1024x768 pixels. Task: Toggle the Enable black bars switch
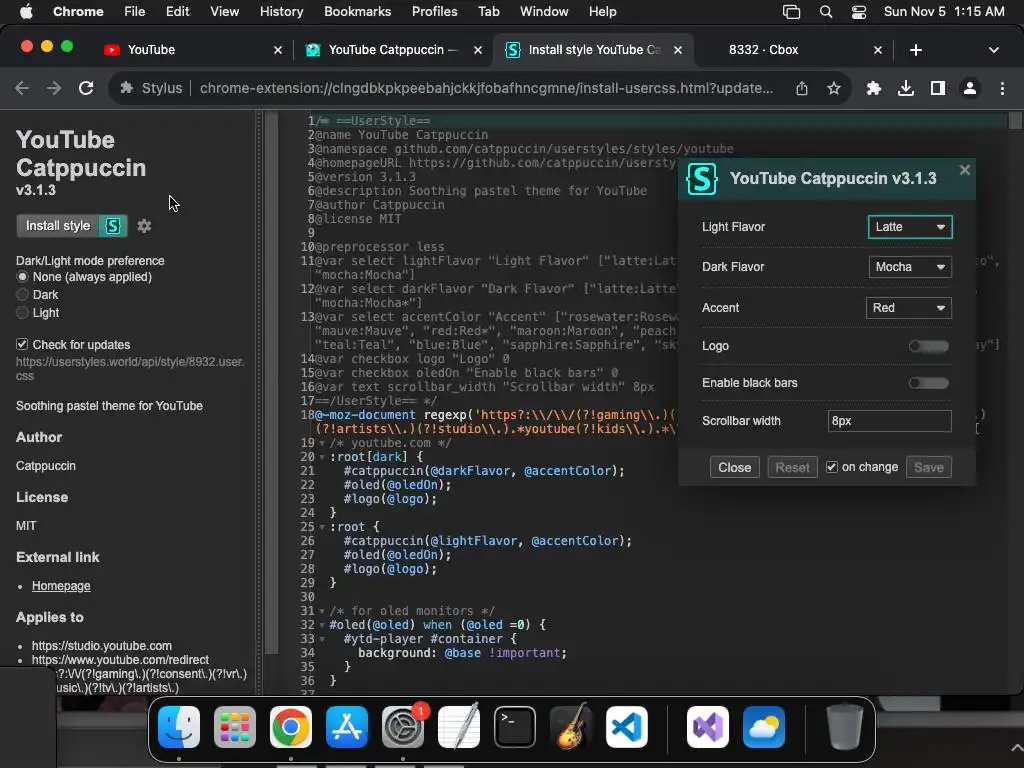929,383
